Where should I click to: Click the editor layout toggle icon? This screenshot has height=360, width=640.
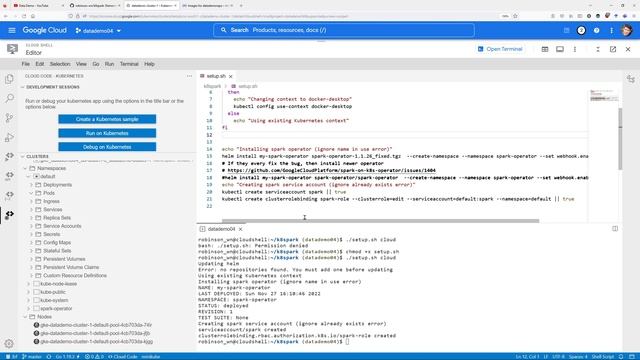tap(545, 49)
